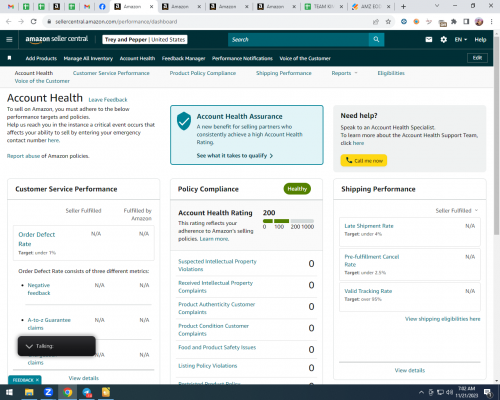Screen dimensions: 500x400
Task: Open the Seller Fulfilled dropdown in Shipping Performance
Action: coord(457,210)
